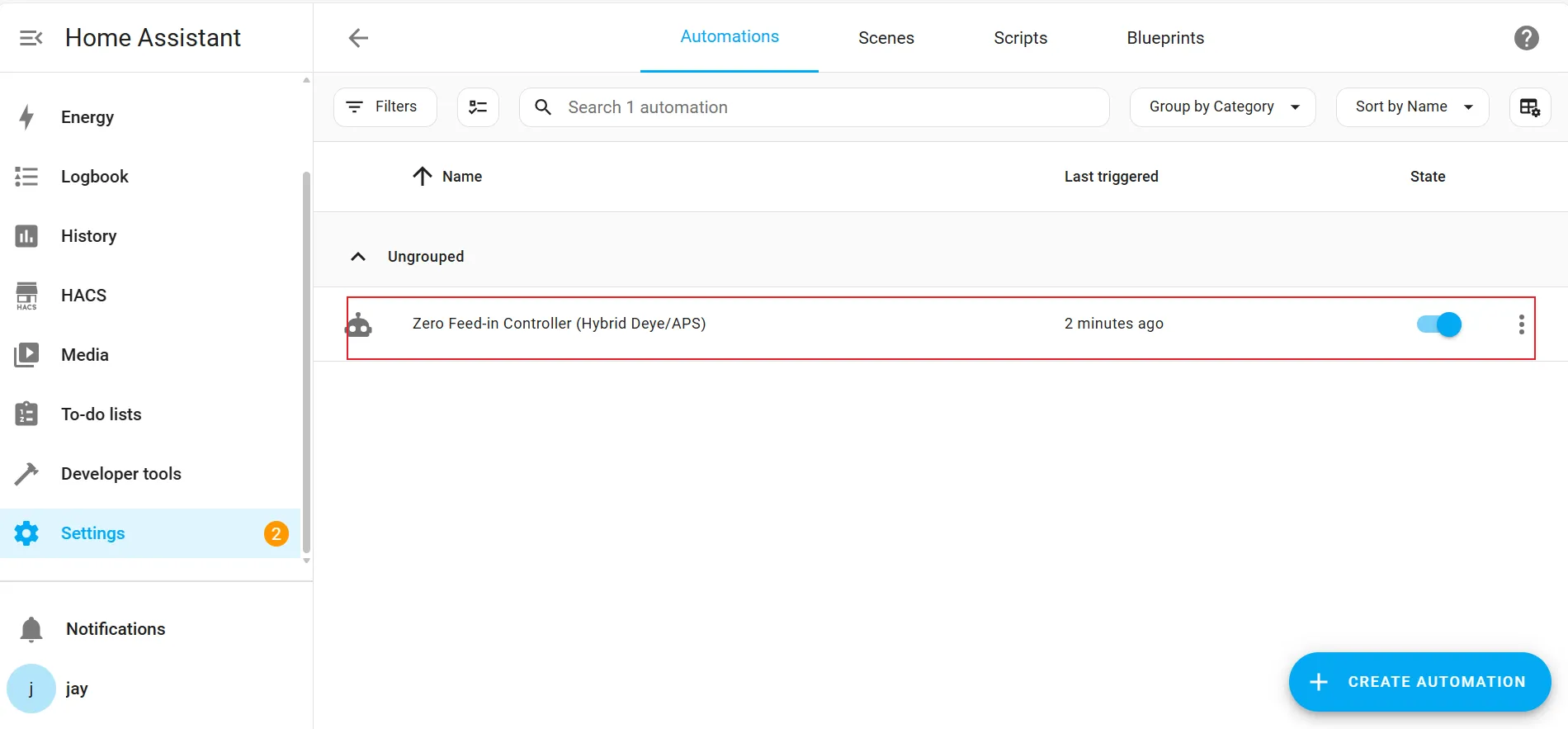Click the back arrow icon
Image resolution: width=1568 pixels, height=729 pixels.
(358, 38)
